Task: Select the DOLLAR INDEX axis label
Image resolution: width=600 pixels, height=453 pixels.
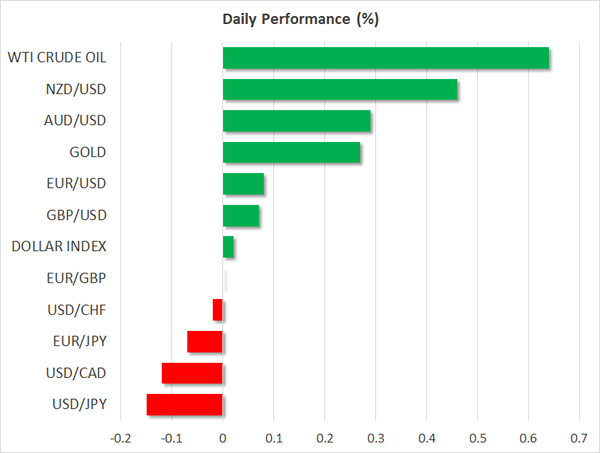Action: point(59,246)
